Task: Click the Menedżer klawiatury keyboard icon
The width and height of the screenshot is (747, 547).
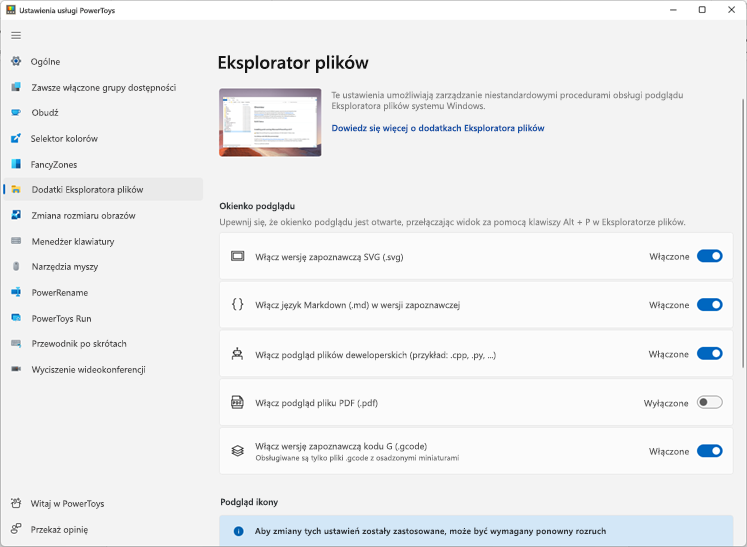Action: tap(16, 241)
